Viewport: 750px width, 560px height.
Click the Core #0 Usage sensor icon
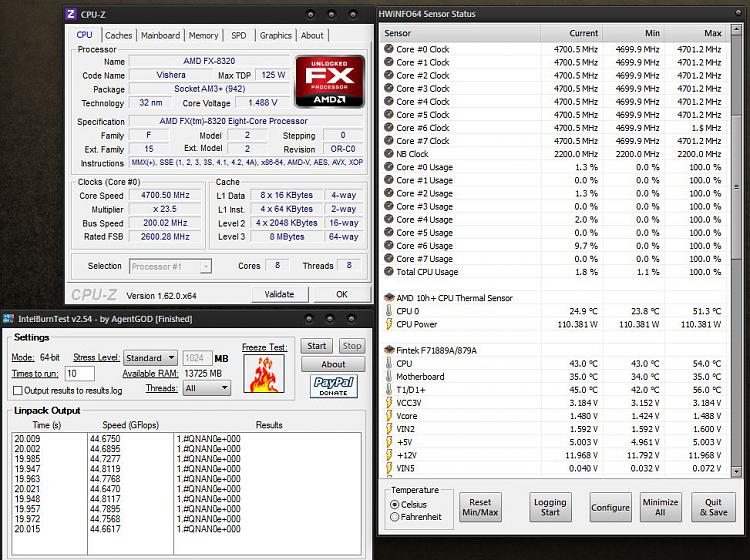389,167
